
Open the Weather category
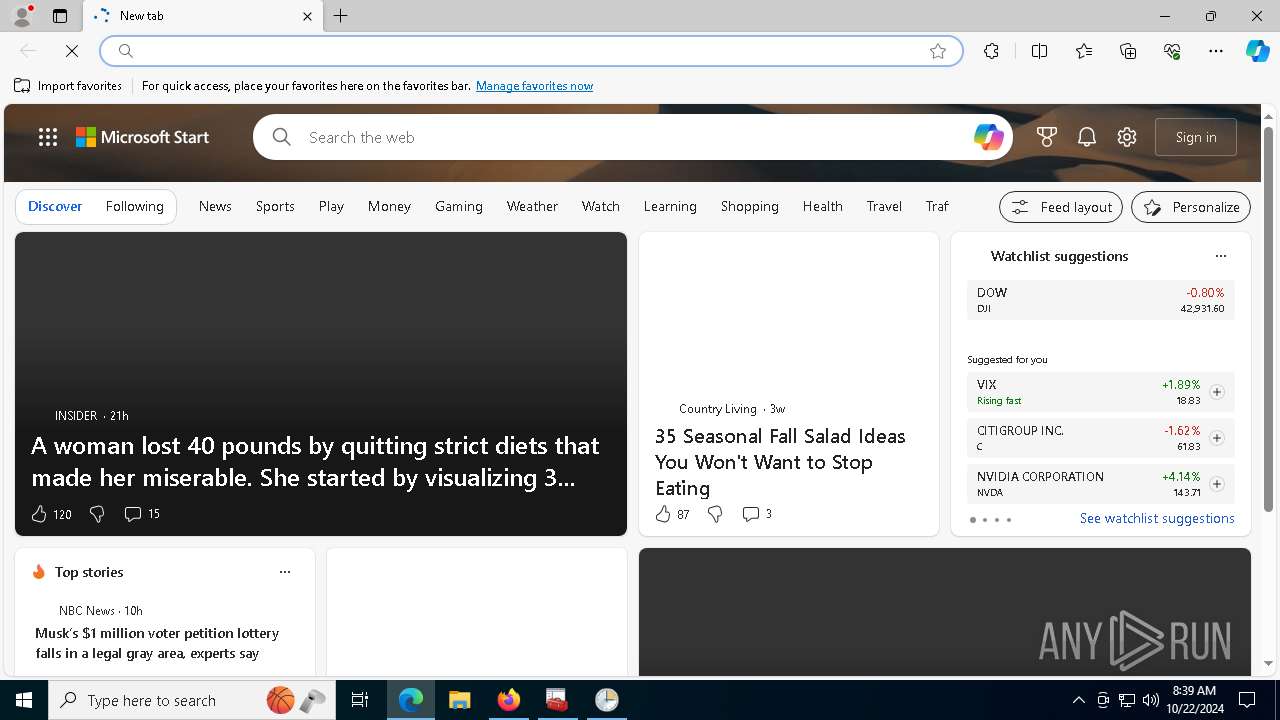click(532, 206)
